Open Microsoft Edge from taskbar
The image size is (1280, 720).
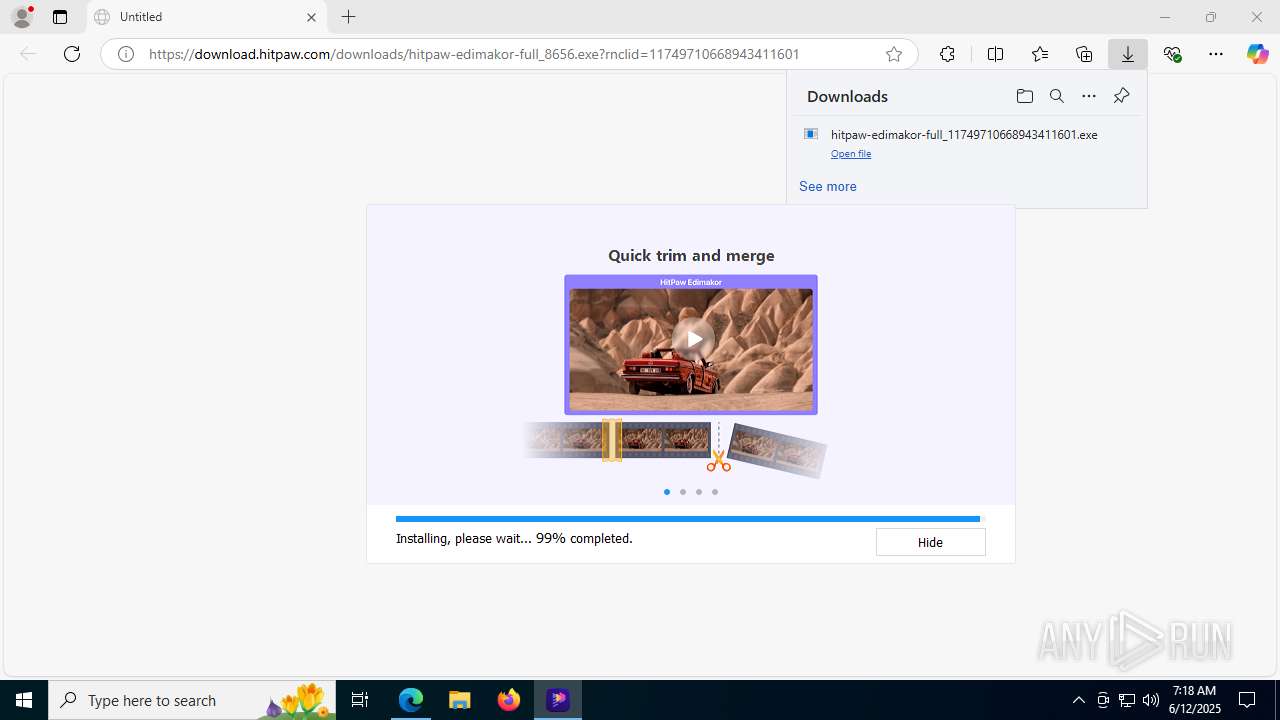[411, 700]
